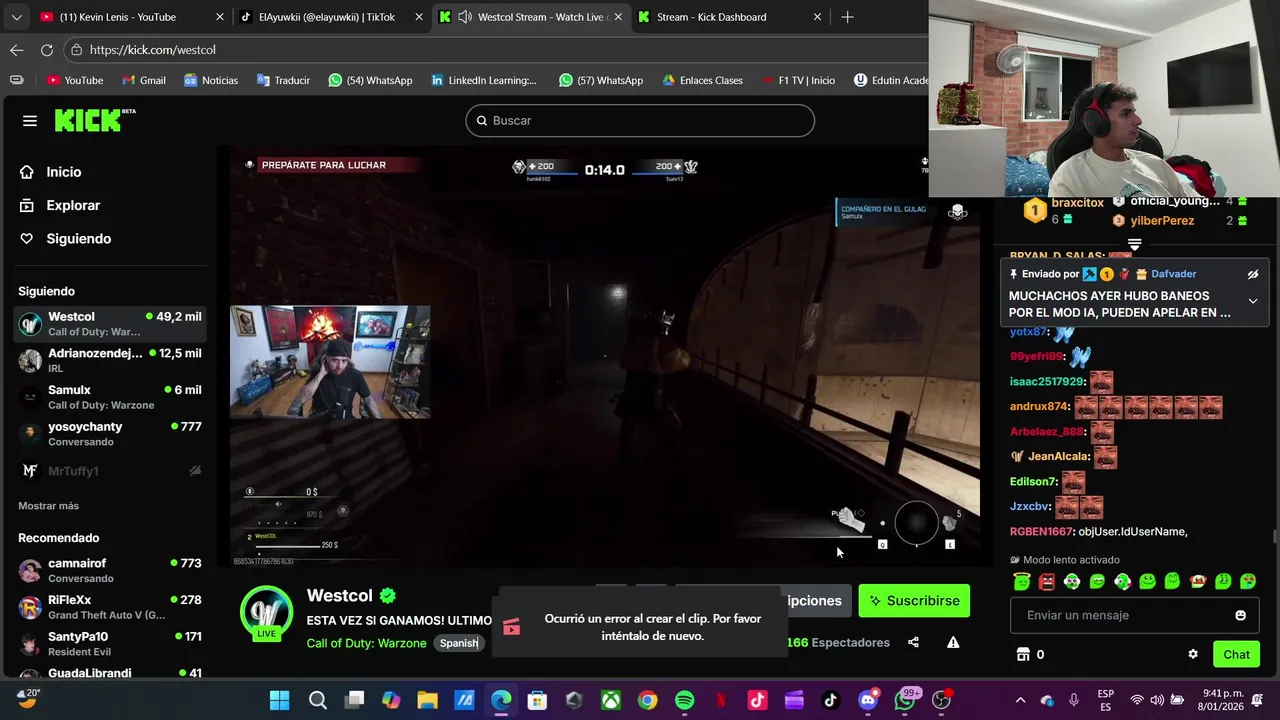1280x720 pixels.
Task: Focus the Buscar search field
Action: coord(640,120)
